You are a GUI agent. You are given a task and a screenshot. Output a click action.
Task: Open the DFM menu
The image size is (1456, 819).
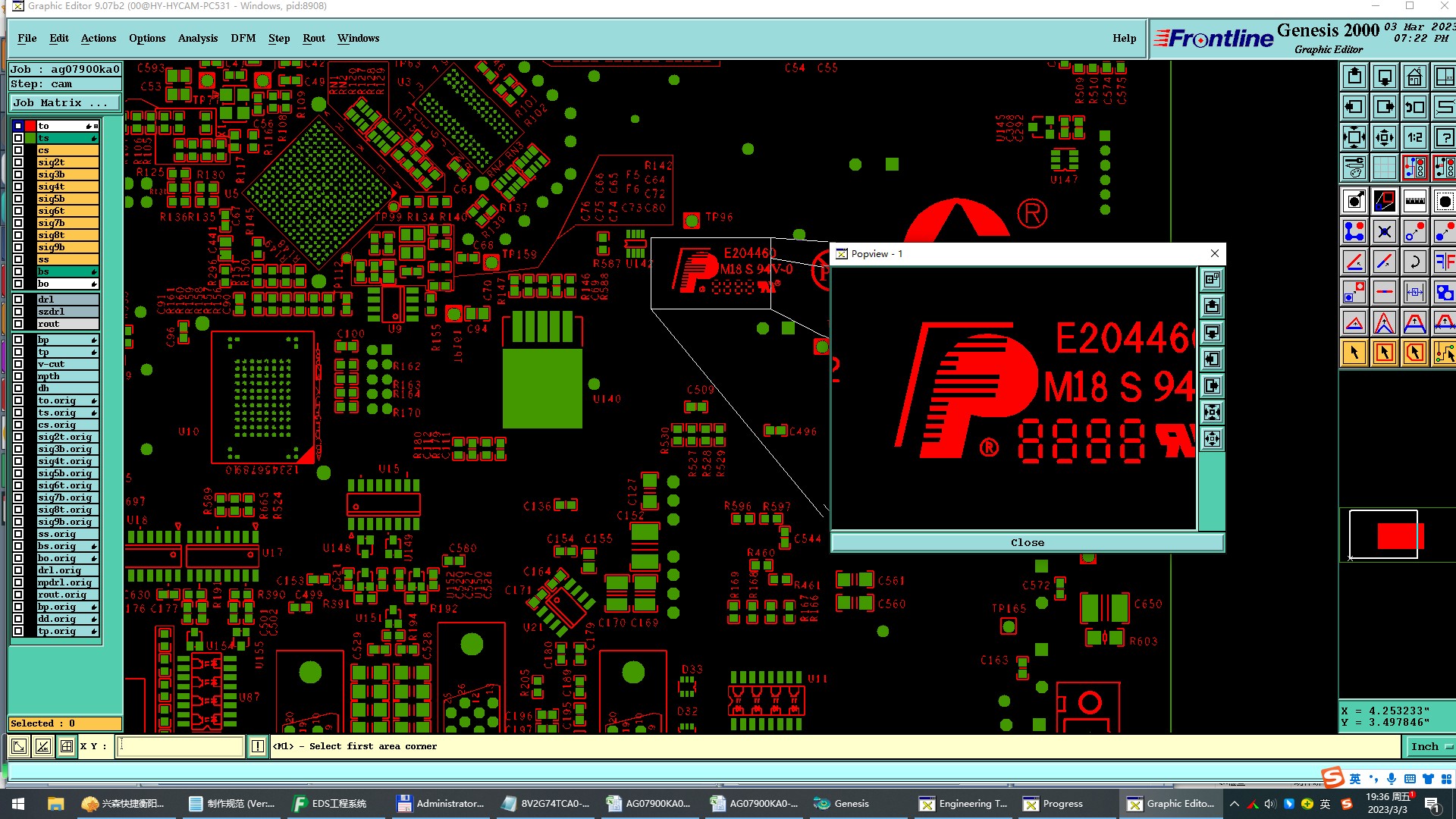[x=243, y=38]
